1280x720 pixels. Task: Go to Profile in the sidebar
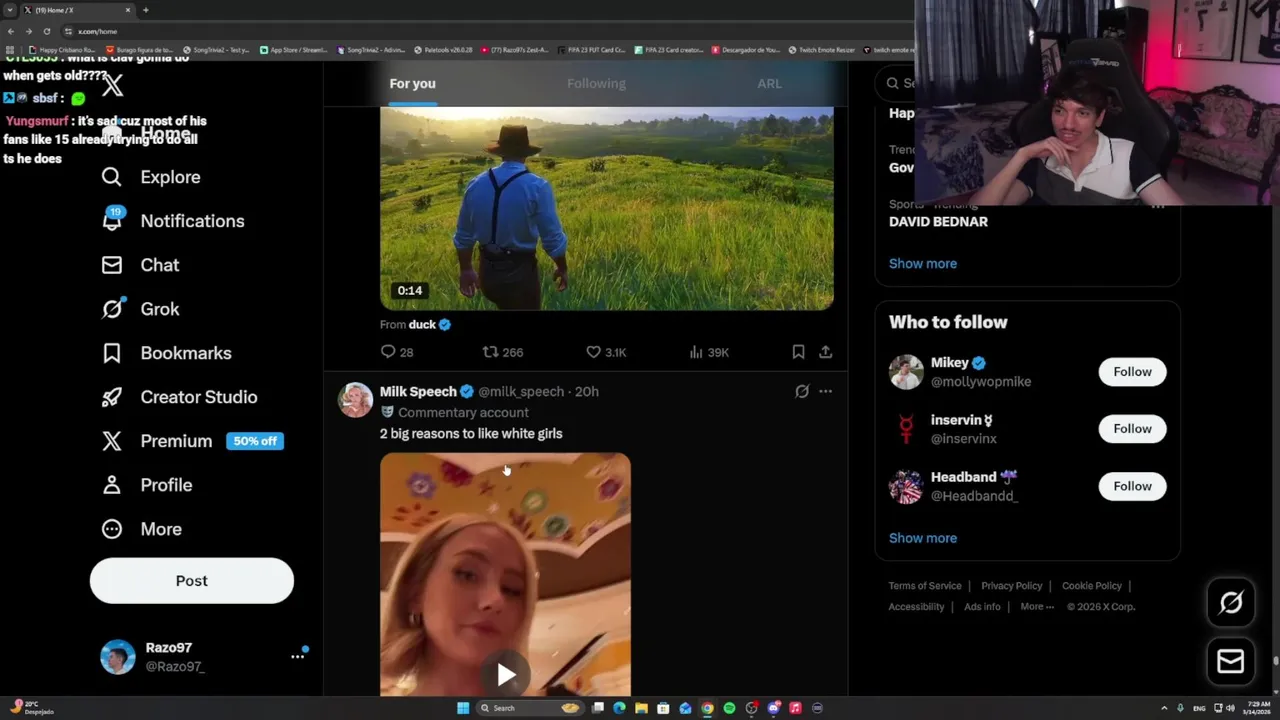(x=146, y=485)
